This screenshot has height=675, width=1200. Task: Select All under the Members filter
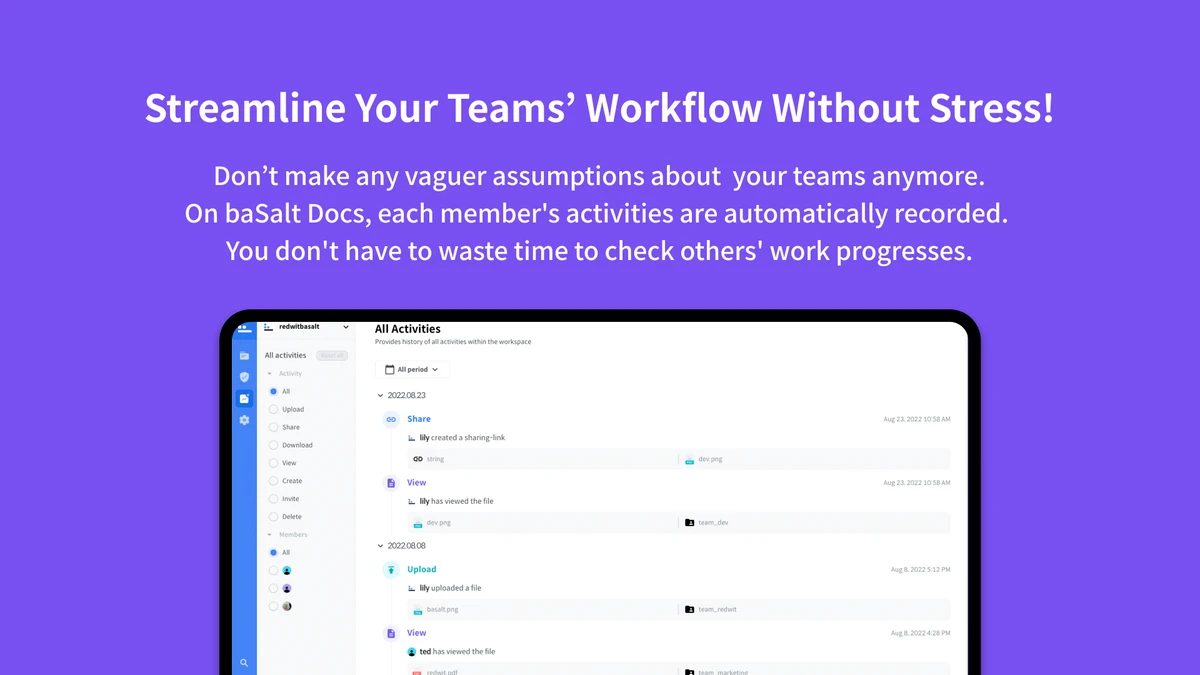click(273, 552)
